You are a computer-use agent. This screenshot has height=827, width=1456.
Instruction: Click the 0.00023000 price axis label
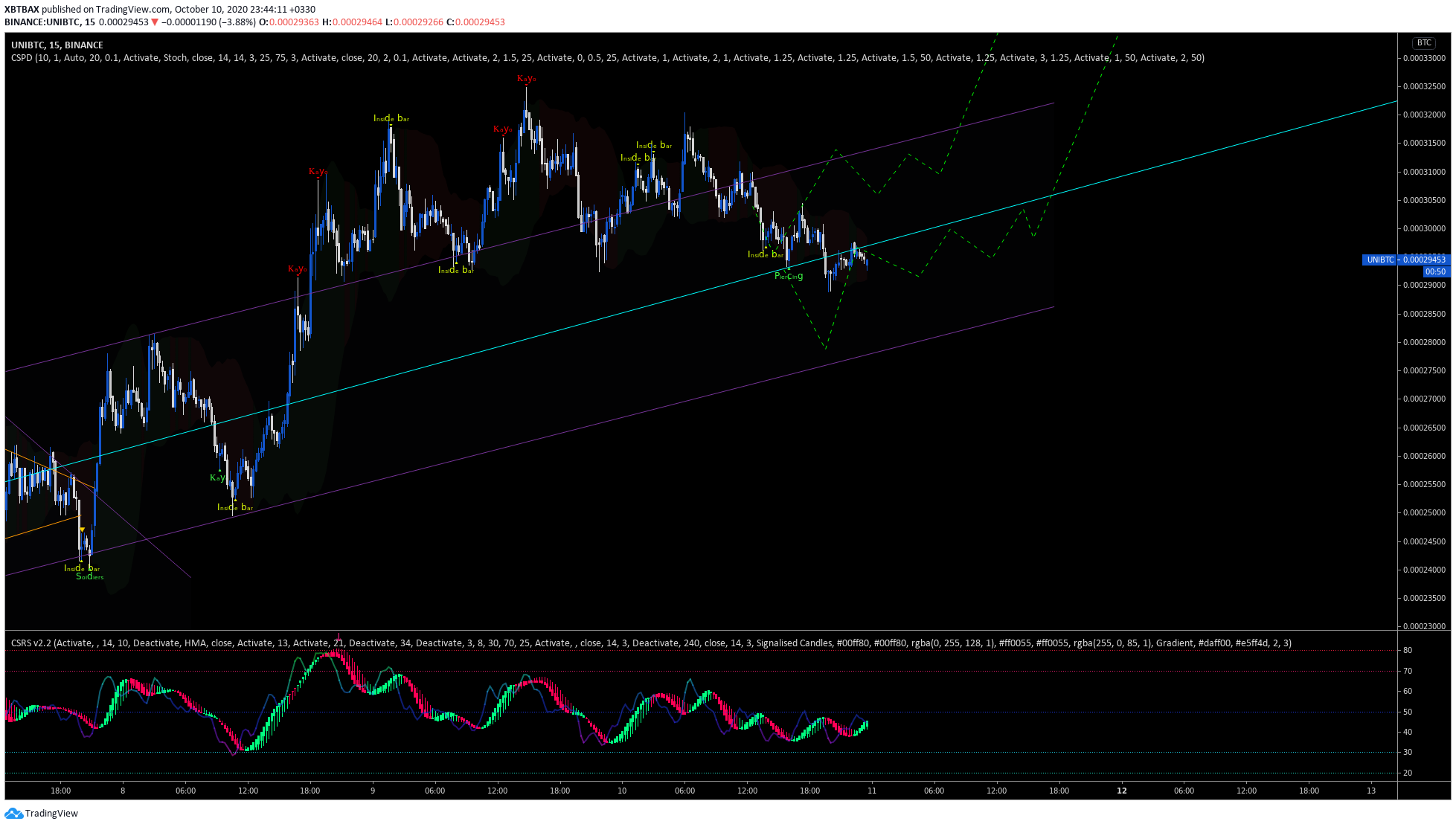[1425, 627]
